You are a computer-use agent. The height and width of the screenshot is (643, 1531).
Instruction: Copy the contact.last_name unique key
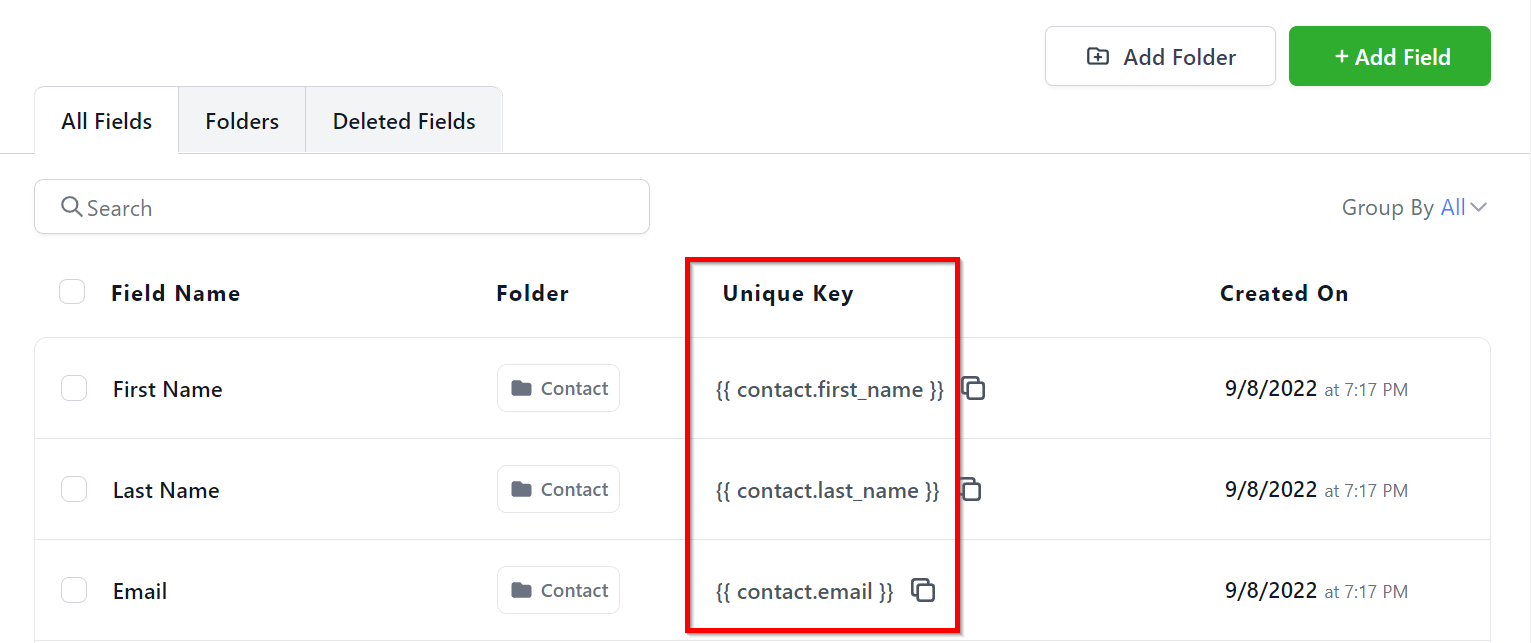point(970,489)
